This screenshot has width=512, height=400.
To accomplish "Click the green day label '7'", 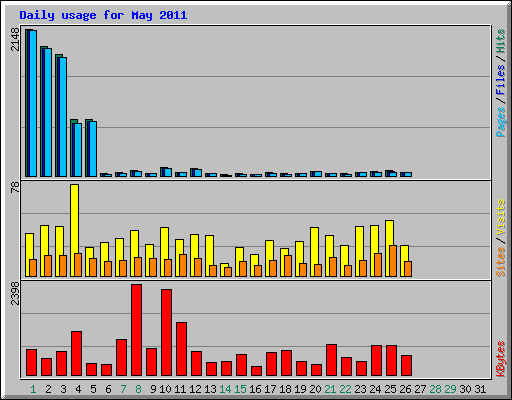I will coord(123,389).
